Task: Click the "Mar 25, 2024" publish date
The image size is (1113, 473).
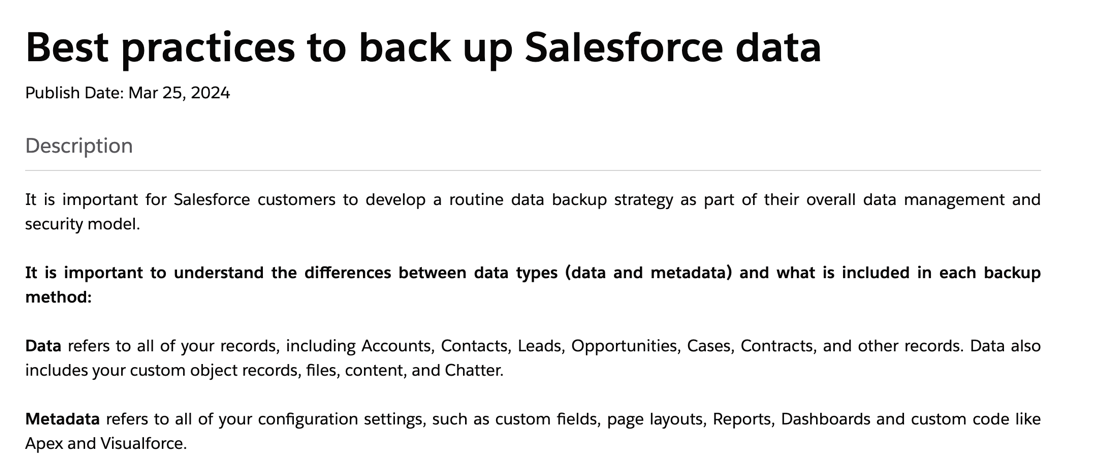Action: 179,93
